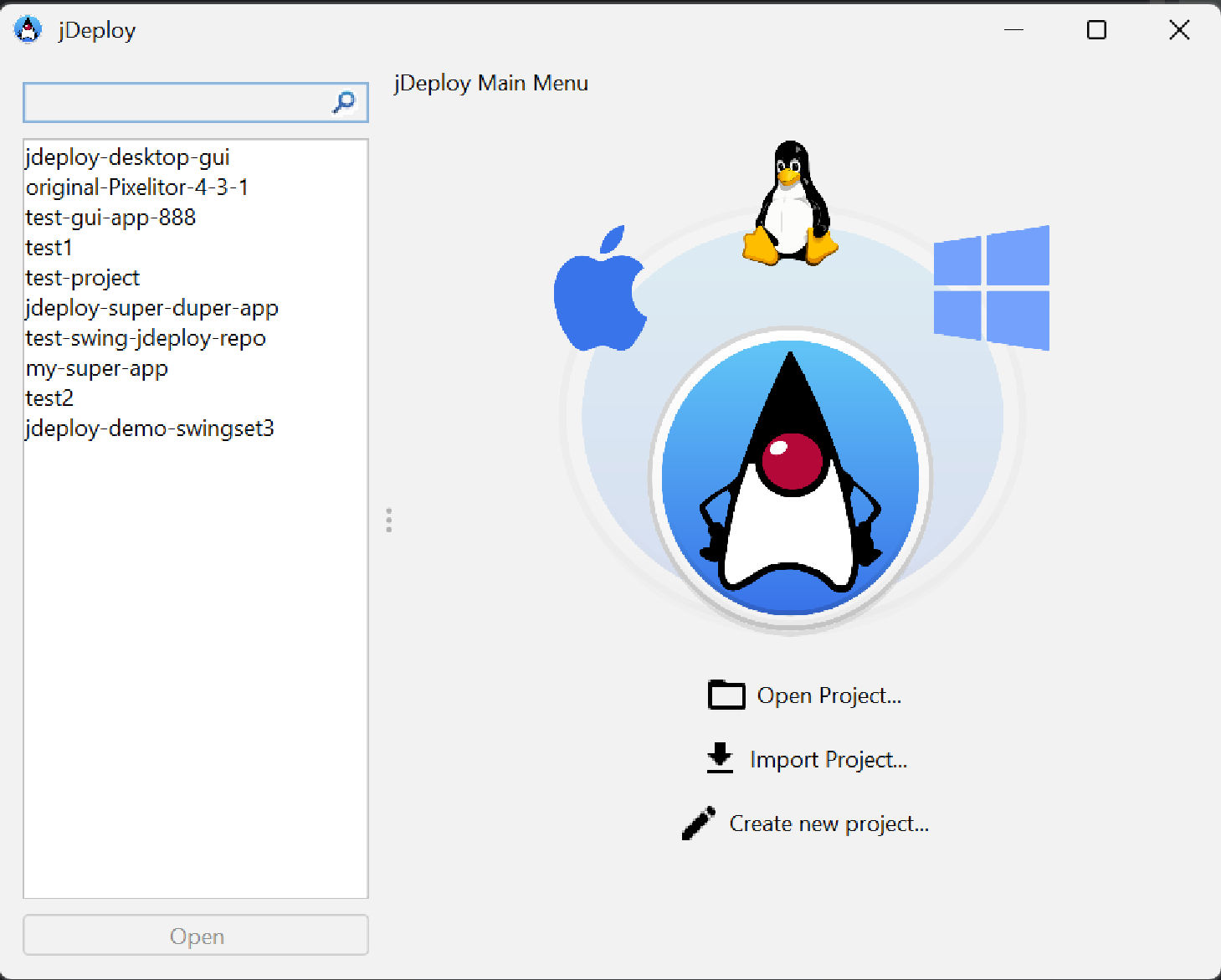Click the download arrow icon beside Import Project
This screenshot has height=980, width=1221.
click(719, 757)
